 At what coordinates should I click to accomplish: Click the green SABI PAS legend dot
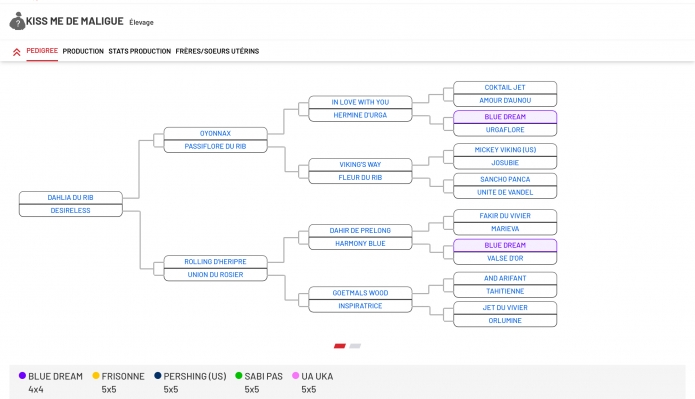pyautogui.click(x=238, y=376)
